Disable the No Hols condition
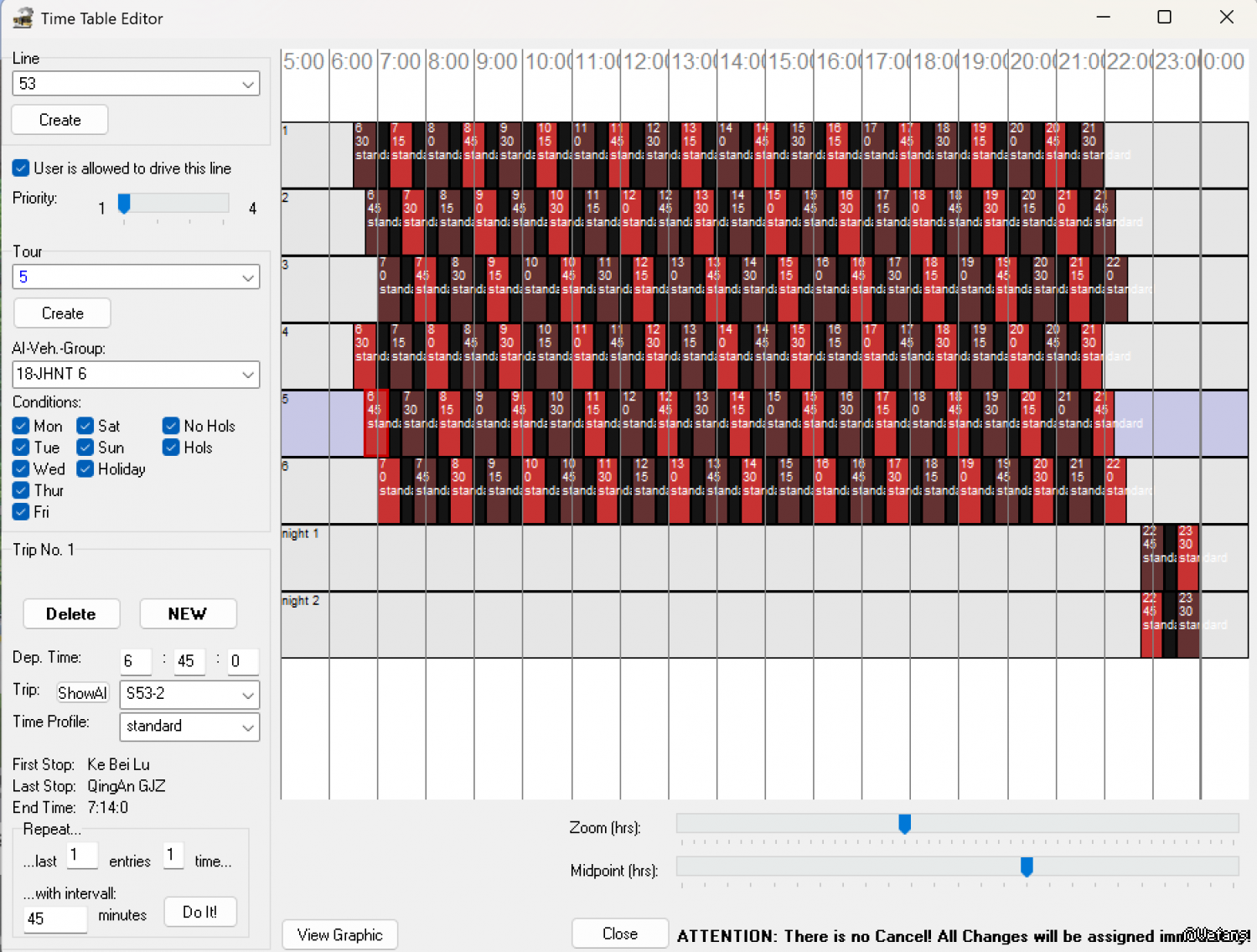1257x952 pixels. pyautogui.click(x=172, y=426)
